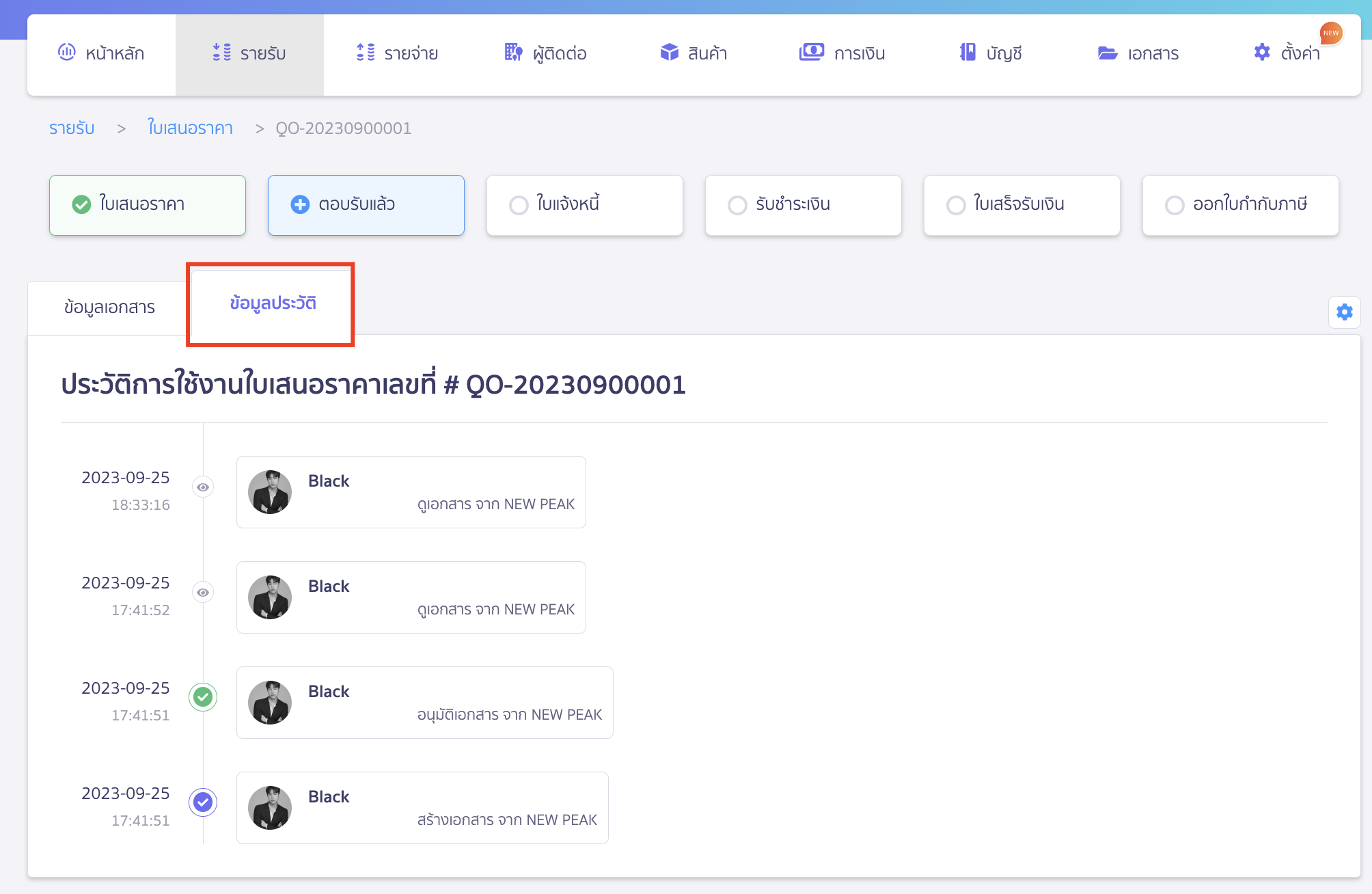Open the หน้าหลัก dashboard menu
Viewport: 1372px width, 894px height.
101,53
